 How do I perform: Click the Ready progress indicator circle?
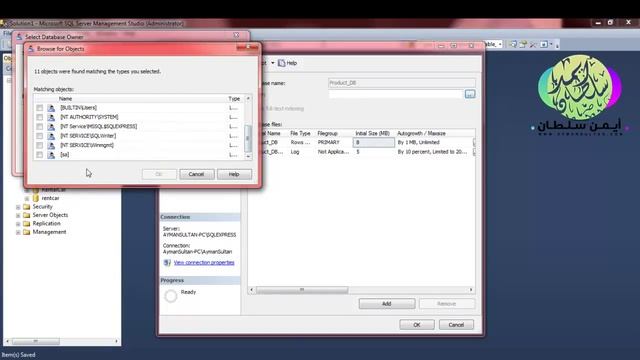[171, 296]
